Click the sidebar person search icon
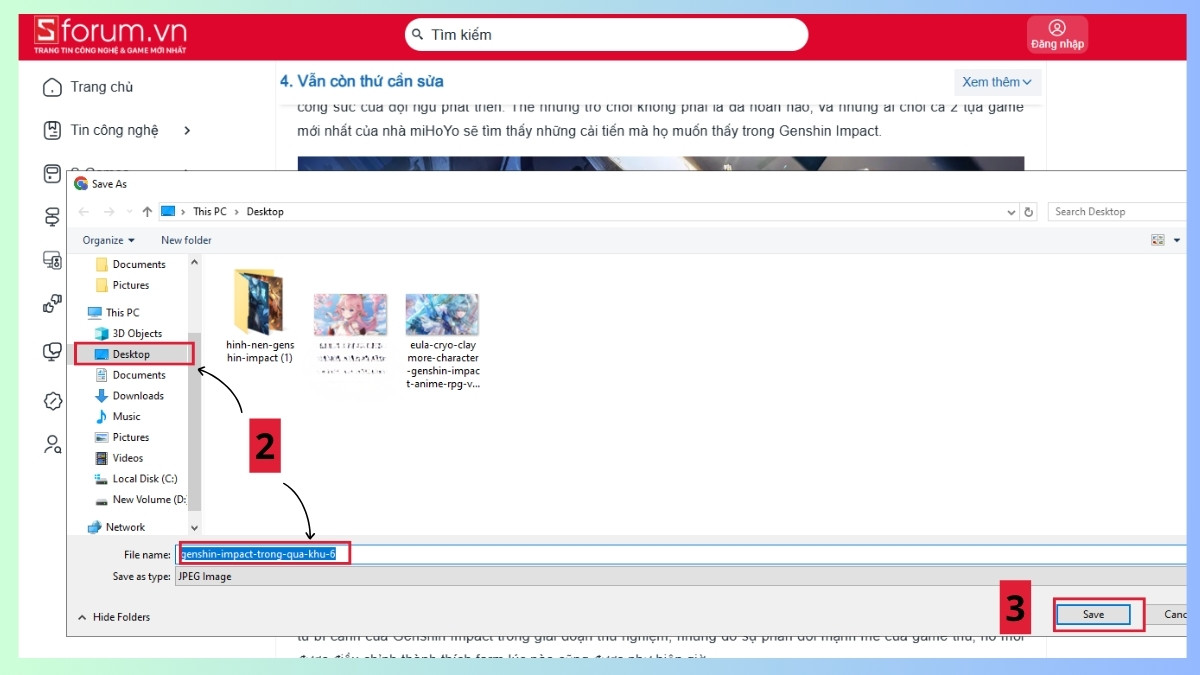Viewport: 1200px width, 675px height. [52, 444]
